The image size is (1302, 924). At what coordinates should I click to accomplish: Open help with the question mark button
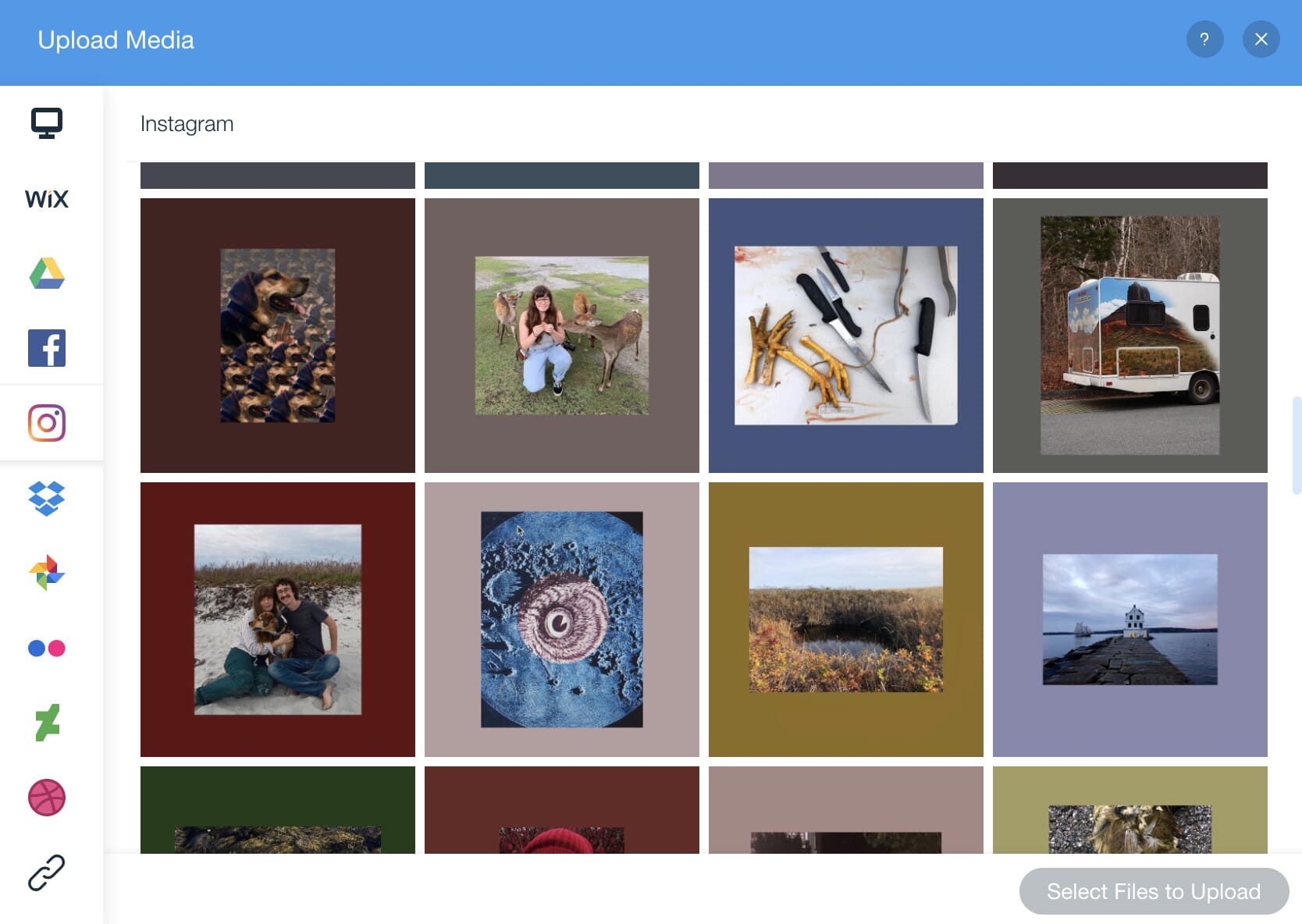pos(1205,39)
